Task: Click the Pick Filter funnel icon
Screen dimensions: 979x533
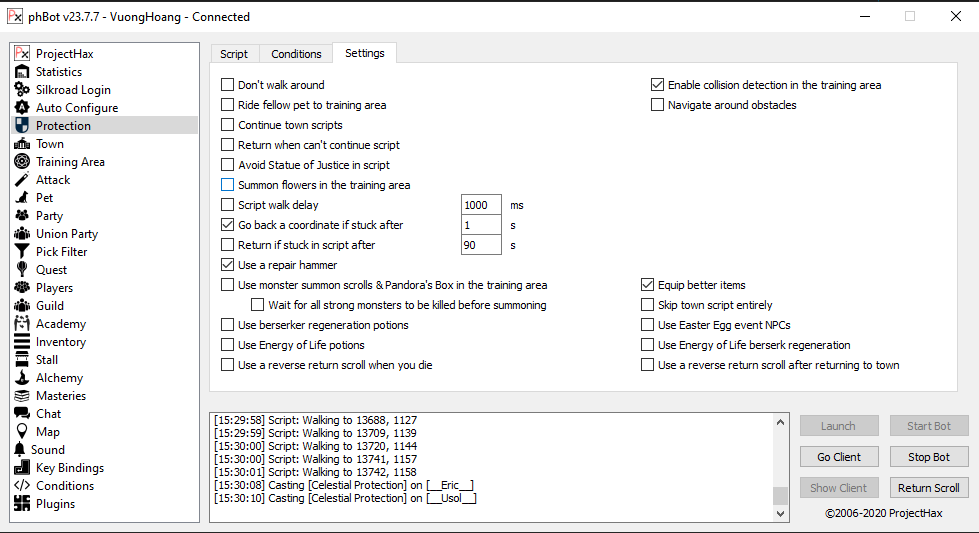Action: 22,252
